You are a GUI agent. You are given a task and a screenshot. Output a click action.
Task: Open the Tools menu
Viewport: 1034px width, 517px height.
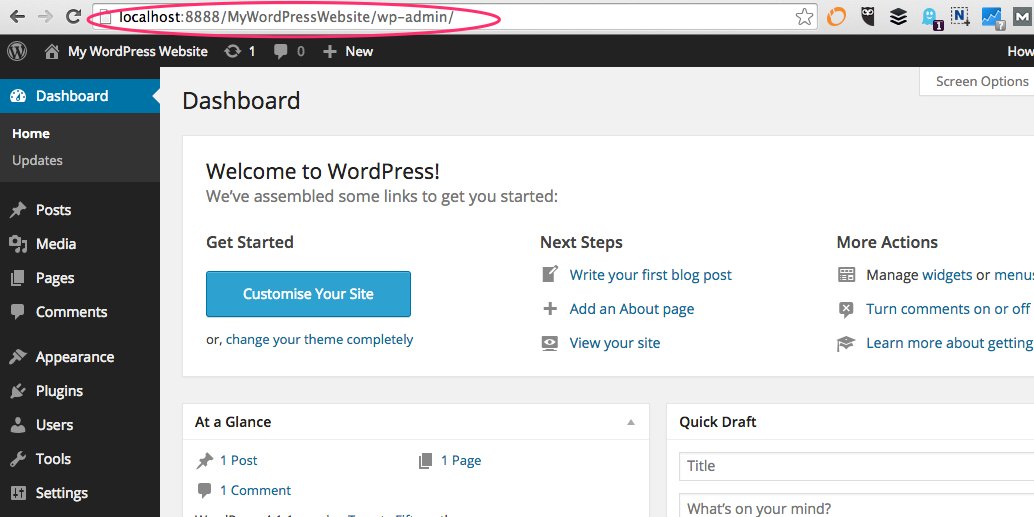pyautogui.click(x=53, y=459)
